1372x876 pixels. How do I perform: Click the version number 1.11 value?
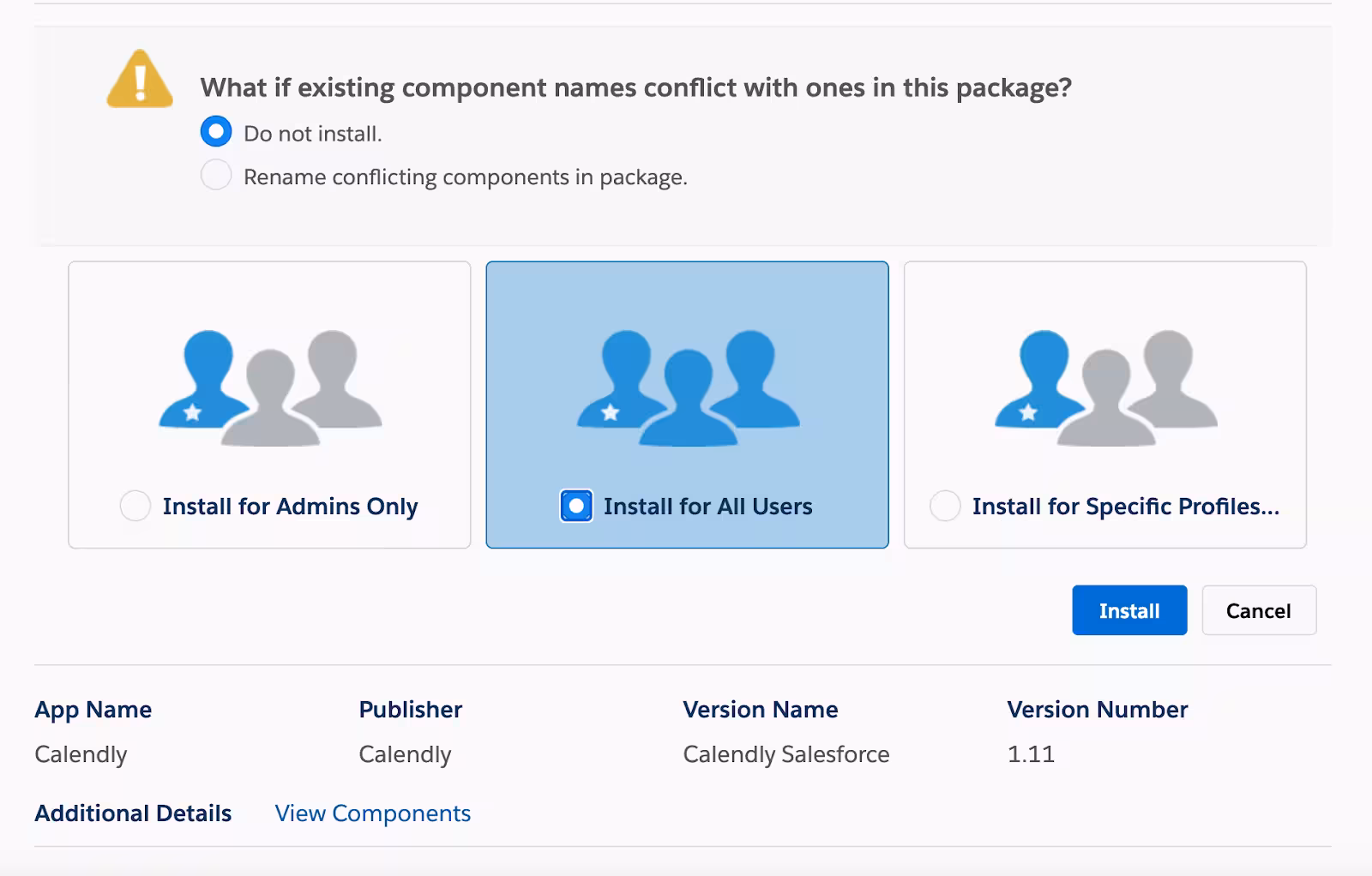pos(1031,754)
